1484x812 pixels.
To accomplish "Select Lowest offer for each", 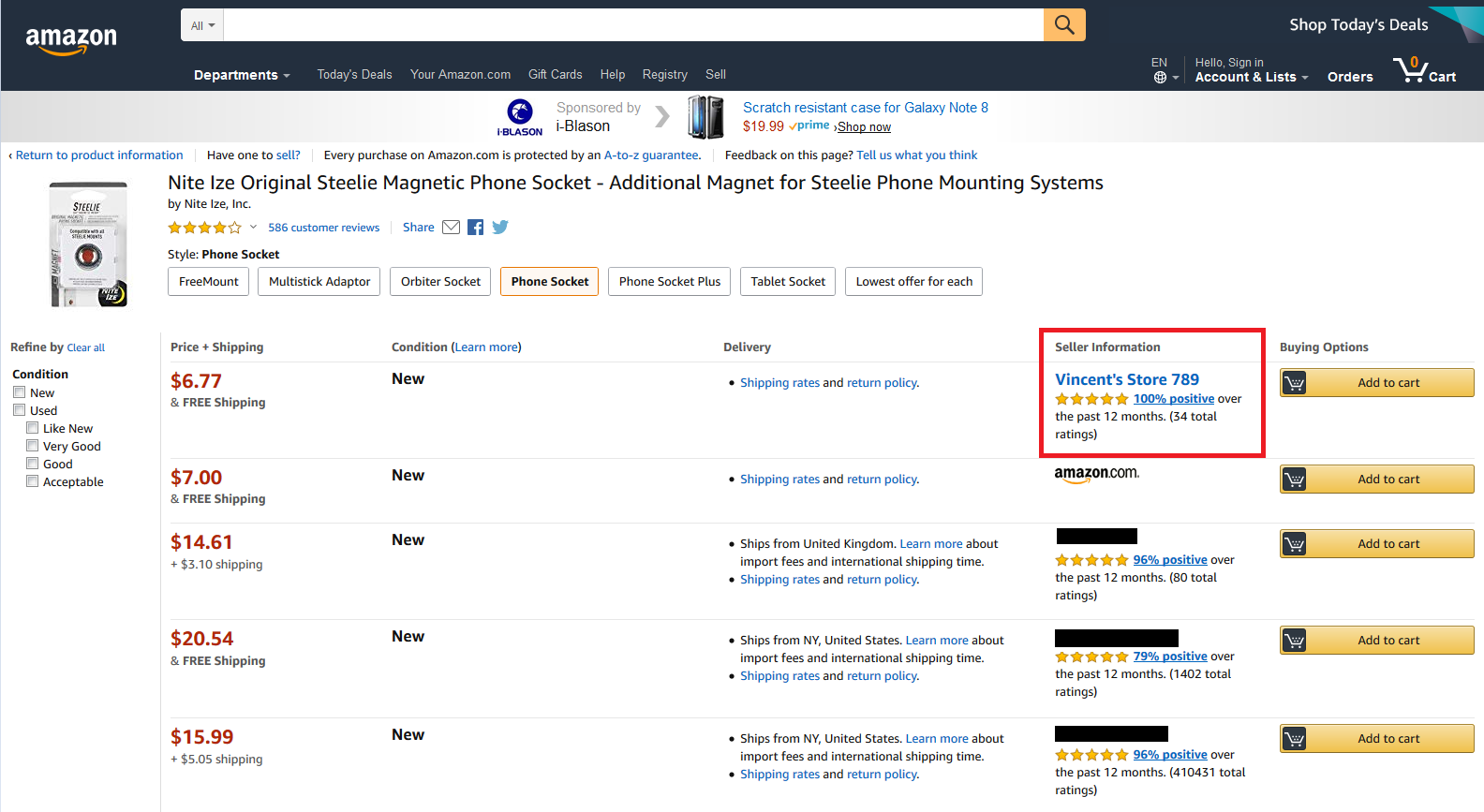I will pos(913,282).
